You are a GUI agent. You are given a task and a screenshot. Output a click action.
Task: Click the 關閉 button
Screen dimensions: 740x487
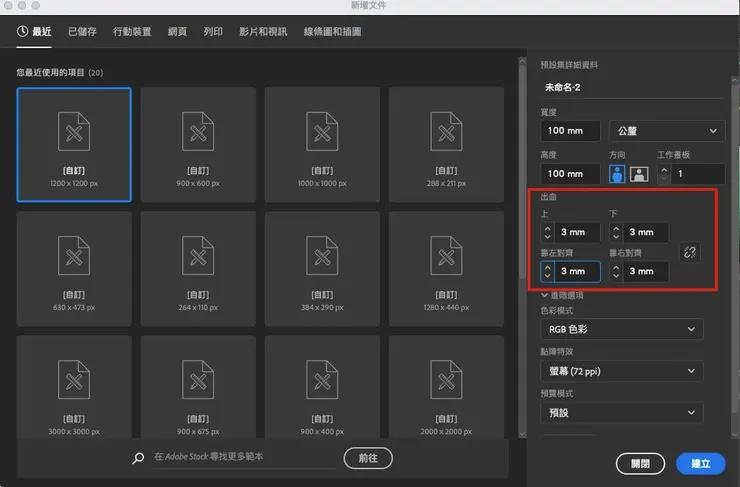coord(640,464)
